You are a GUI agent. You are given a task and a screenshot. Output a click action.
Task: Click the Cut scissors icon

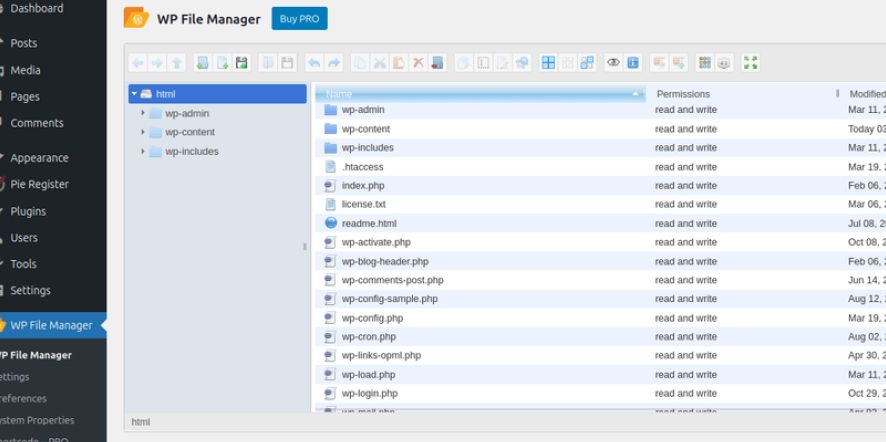[x=379, y=63]
